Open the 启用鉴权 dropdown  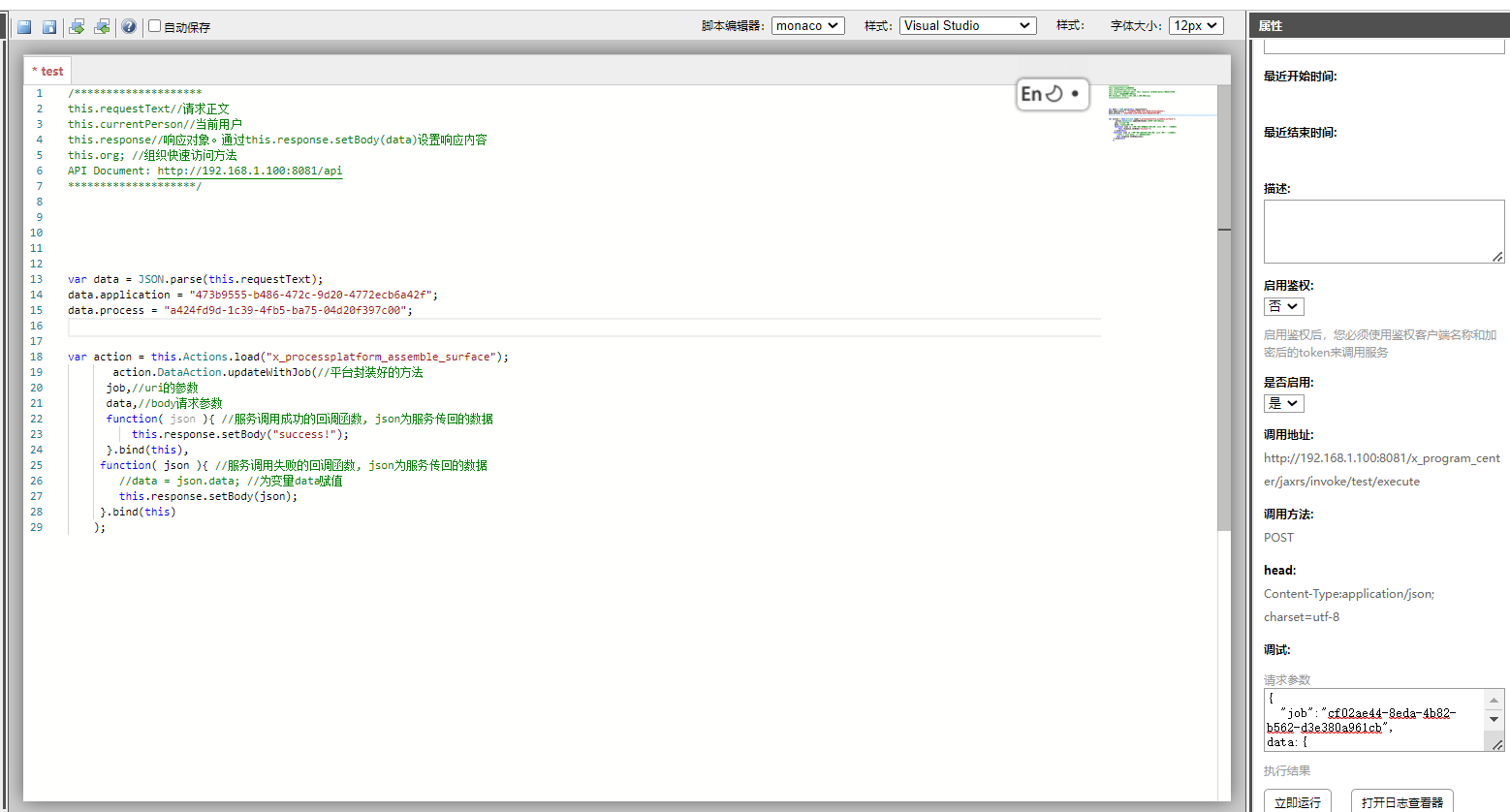coord(1284,306)
